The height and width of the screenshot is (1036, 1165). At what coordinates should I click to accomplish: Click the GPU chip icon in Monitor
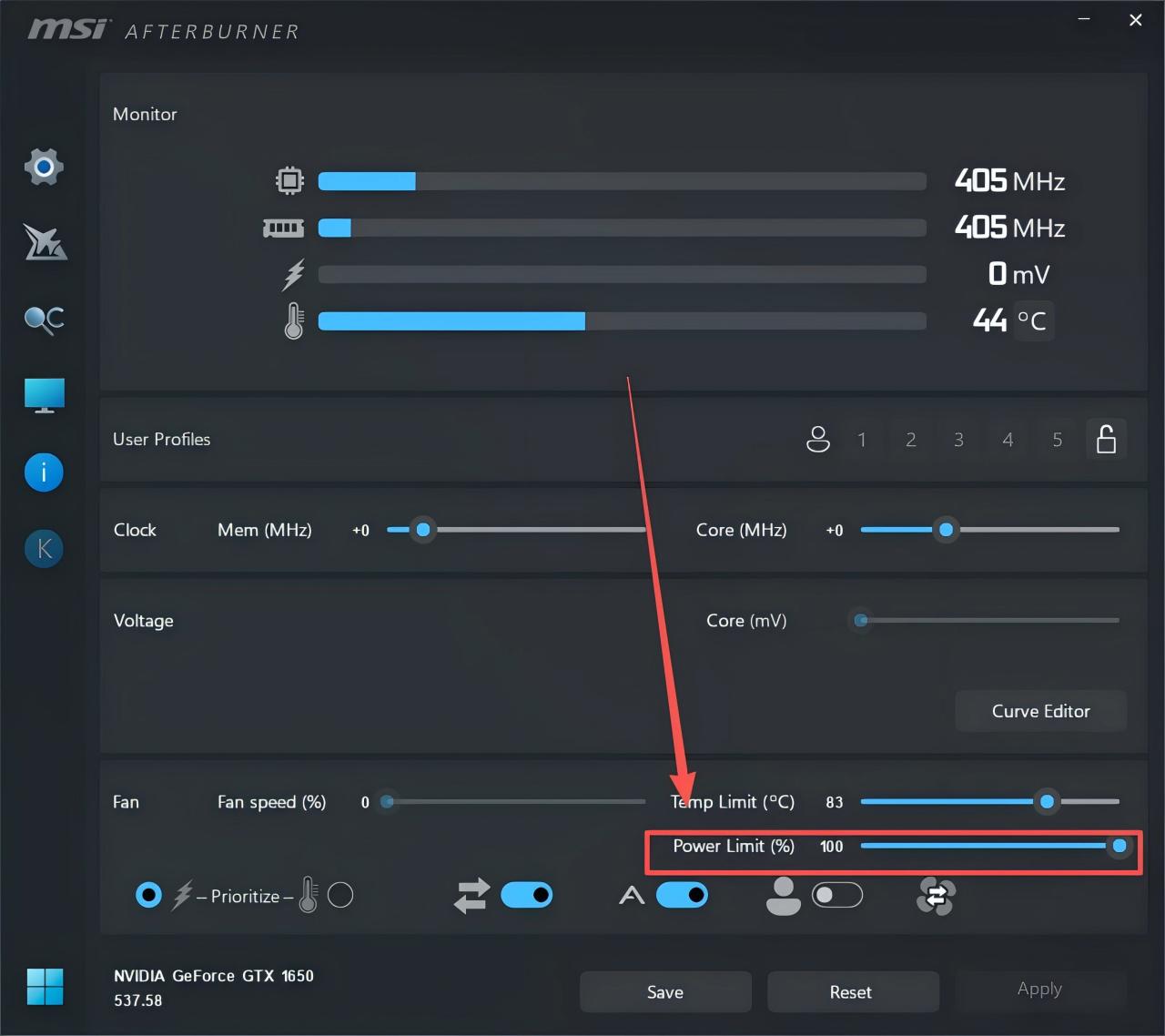289,180
